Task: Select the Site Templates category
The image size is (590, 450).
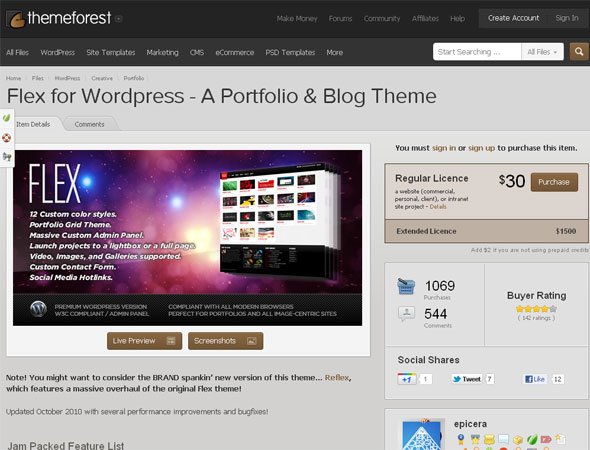Action: 111,52
